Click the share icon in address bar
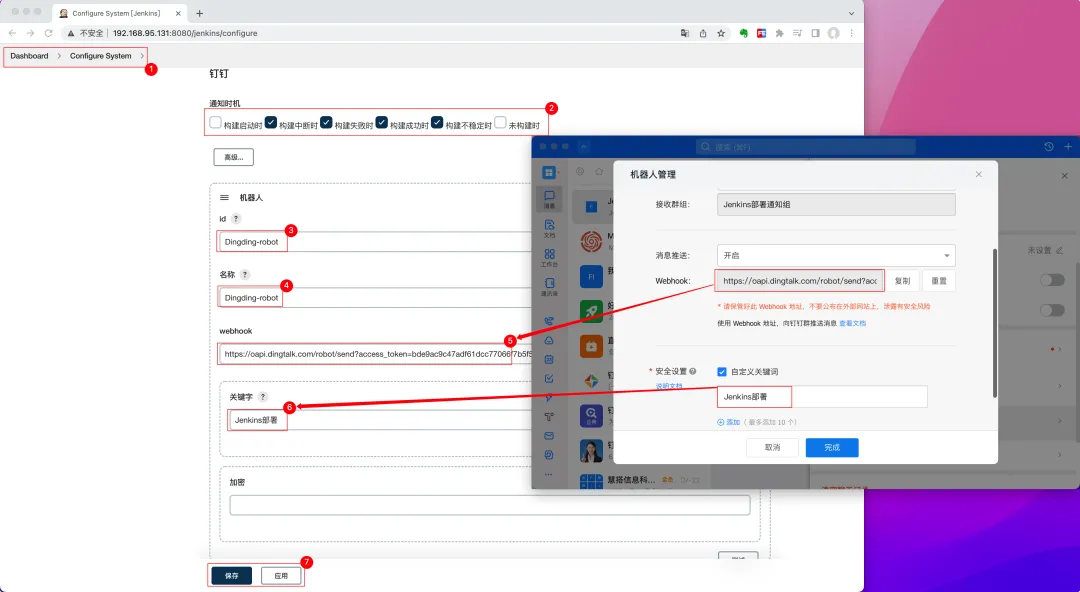Image resolution: width=1080 pixels, height=592 pixels. [703, 33]
